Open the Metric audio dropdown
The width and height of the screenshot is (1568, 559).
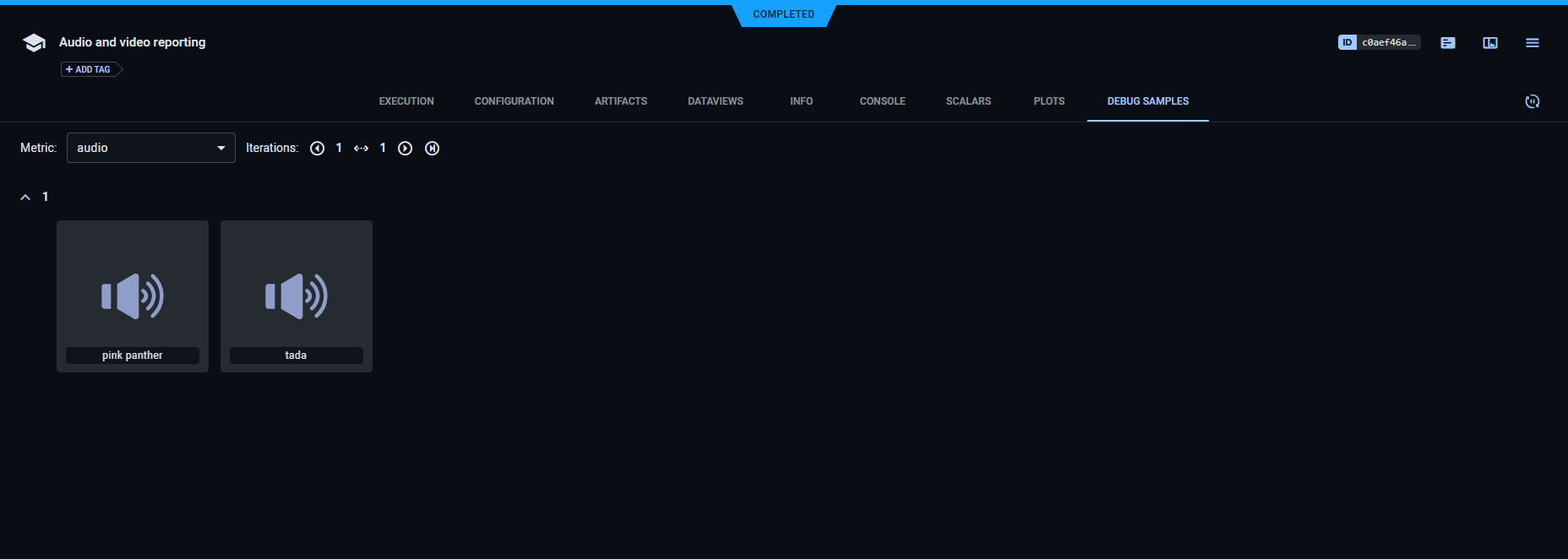(x=150, y=148)
